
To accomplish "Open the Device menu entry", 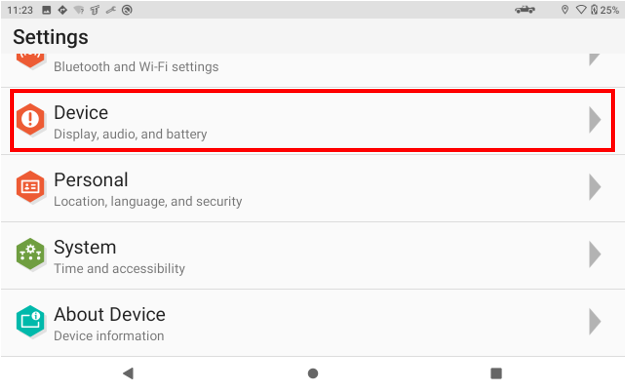I will point(313,120).
